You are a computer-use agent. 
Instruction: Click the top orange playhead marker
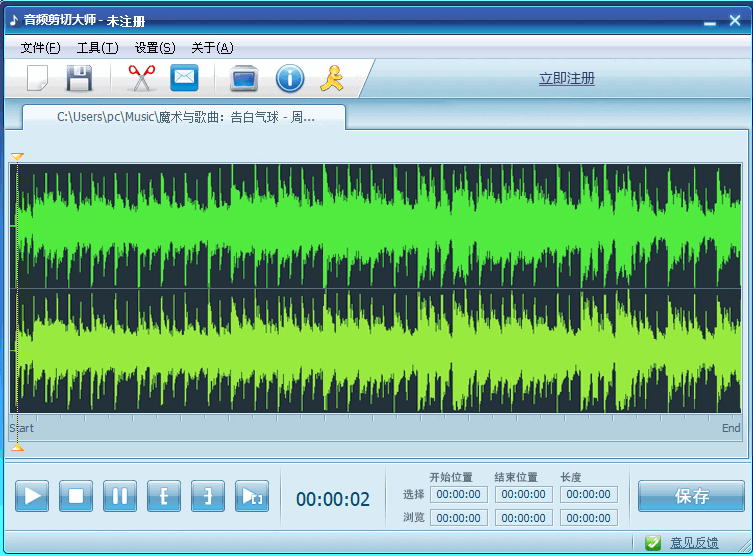point(17,157)
